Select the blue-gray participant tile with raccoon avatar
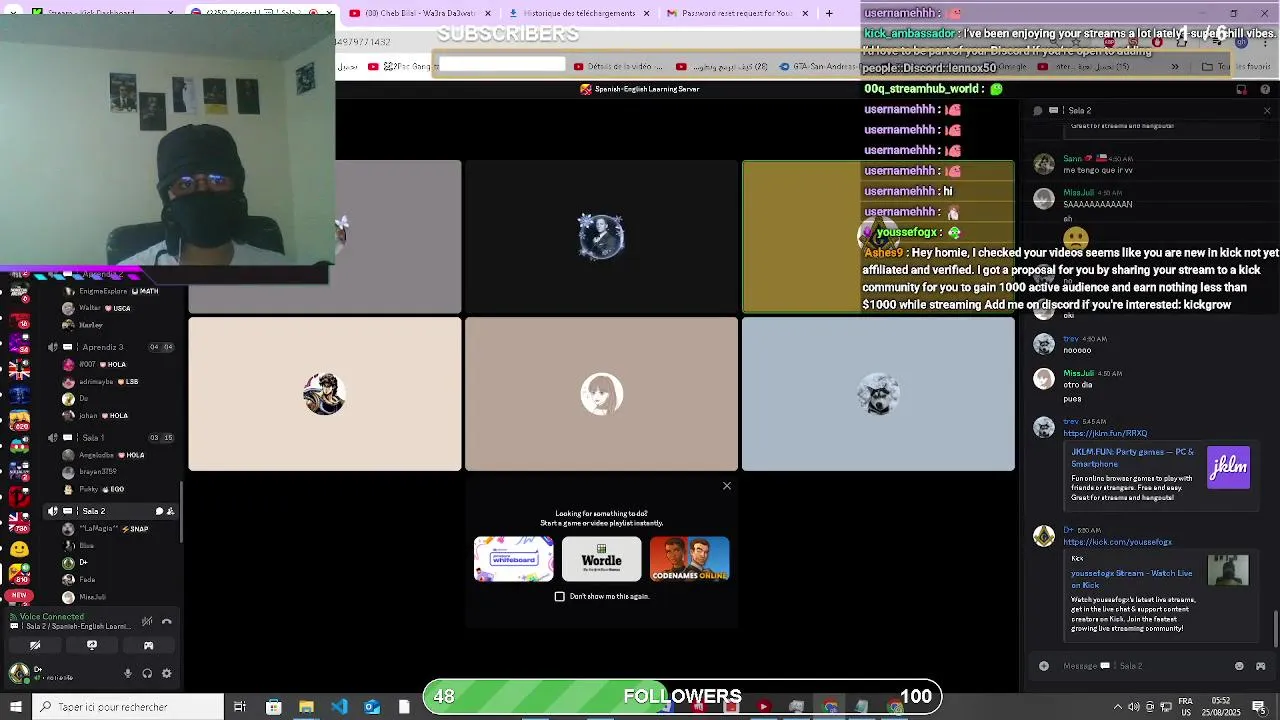 click(878, 394)
